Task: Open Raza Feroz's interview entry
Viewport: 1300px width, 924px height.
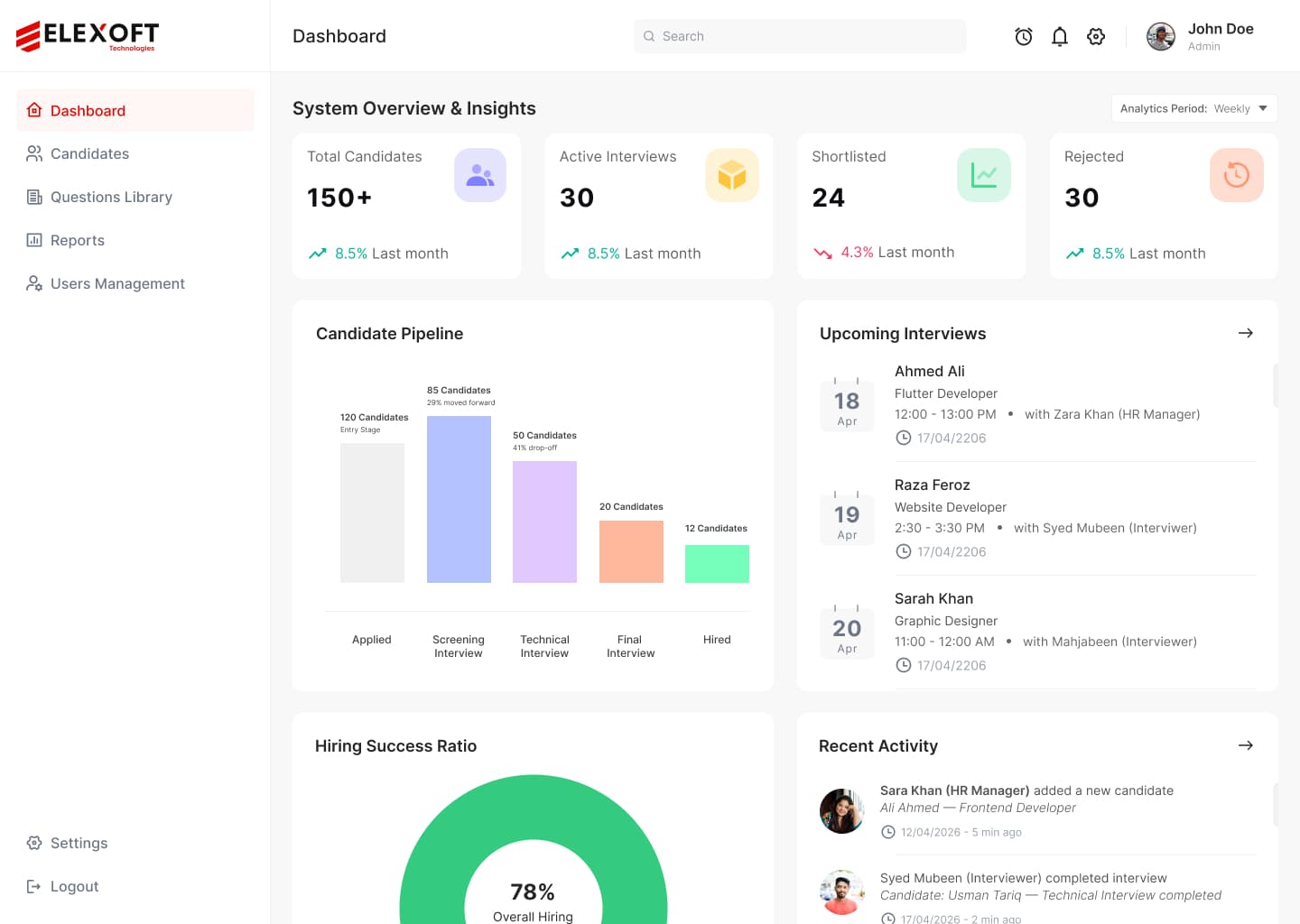Action: (x=1038, y=518)
